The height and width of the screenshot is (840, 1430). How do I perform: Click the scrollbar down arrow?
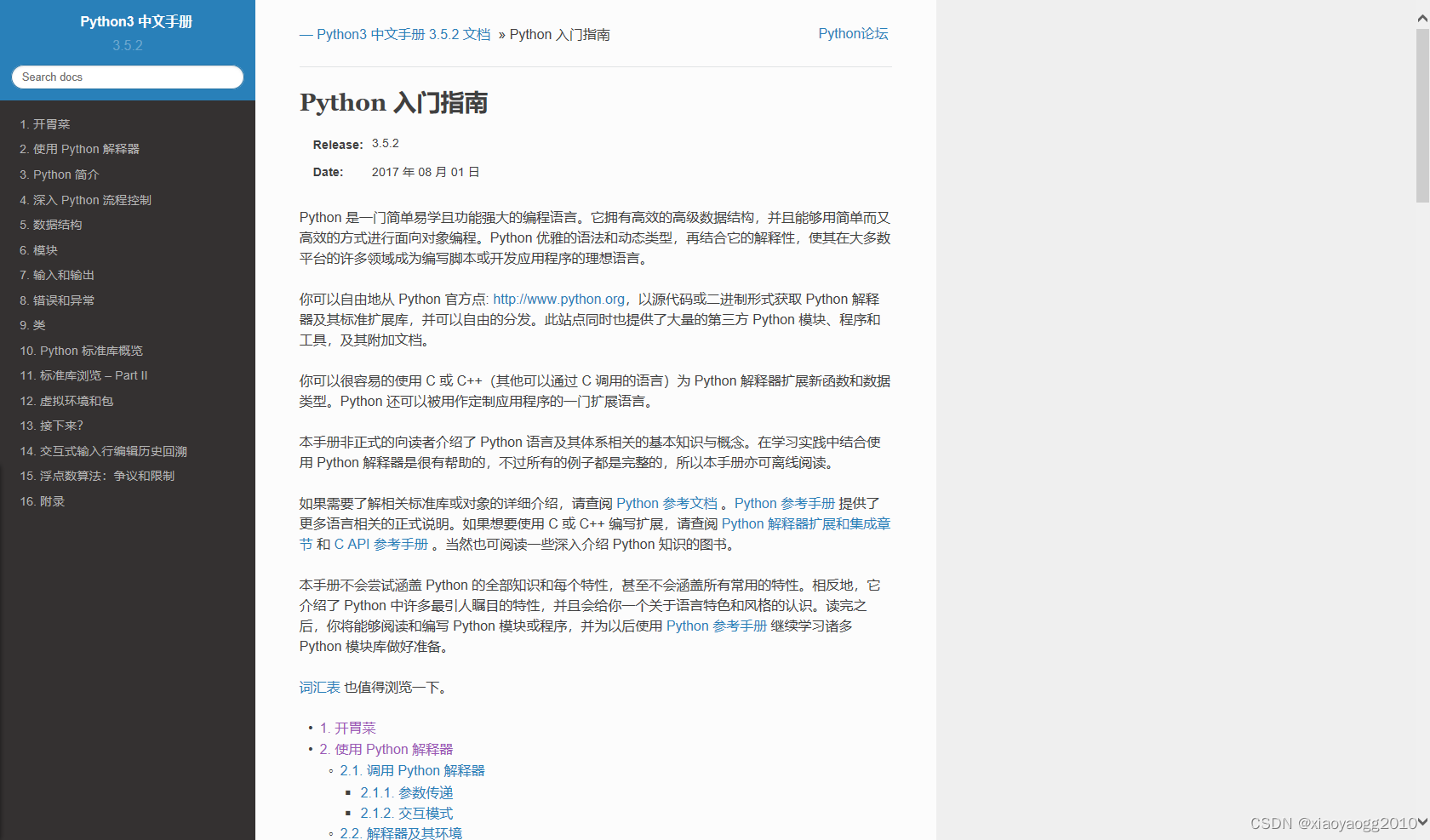(1422, 822)
